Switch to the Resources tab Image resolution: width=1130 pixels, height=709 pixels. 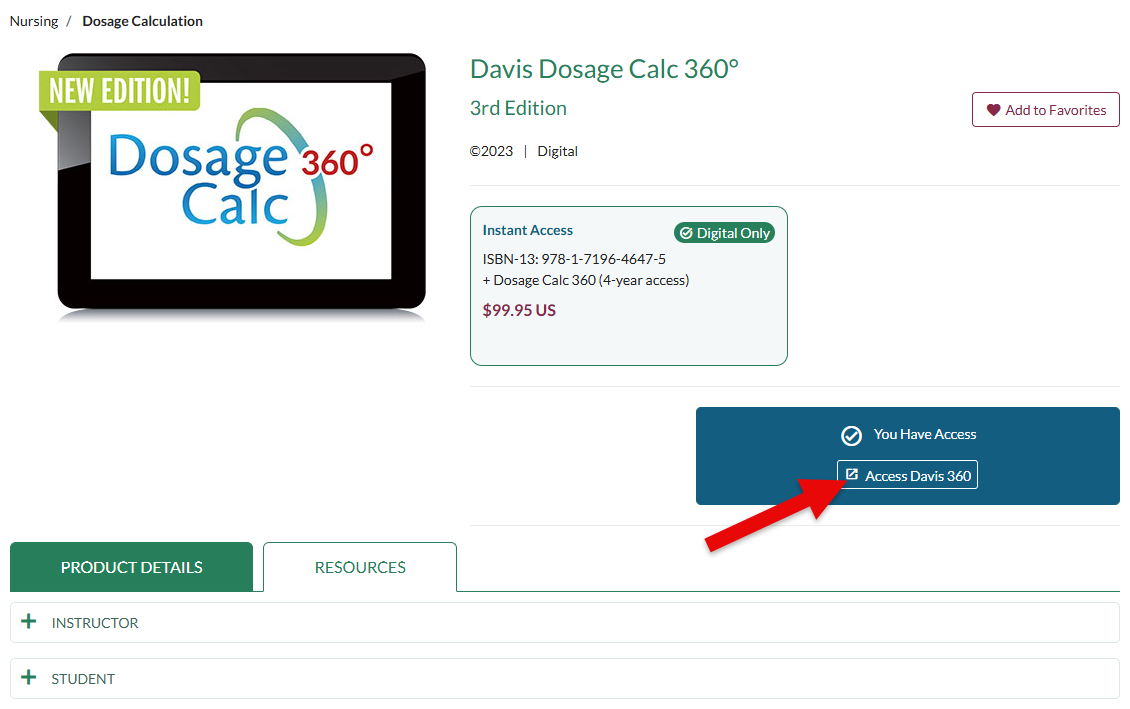pos(360,567)
